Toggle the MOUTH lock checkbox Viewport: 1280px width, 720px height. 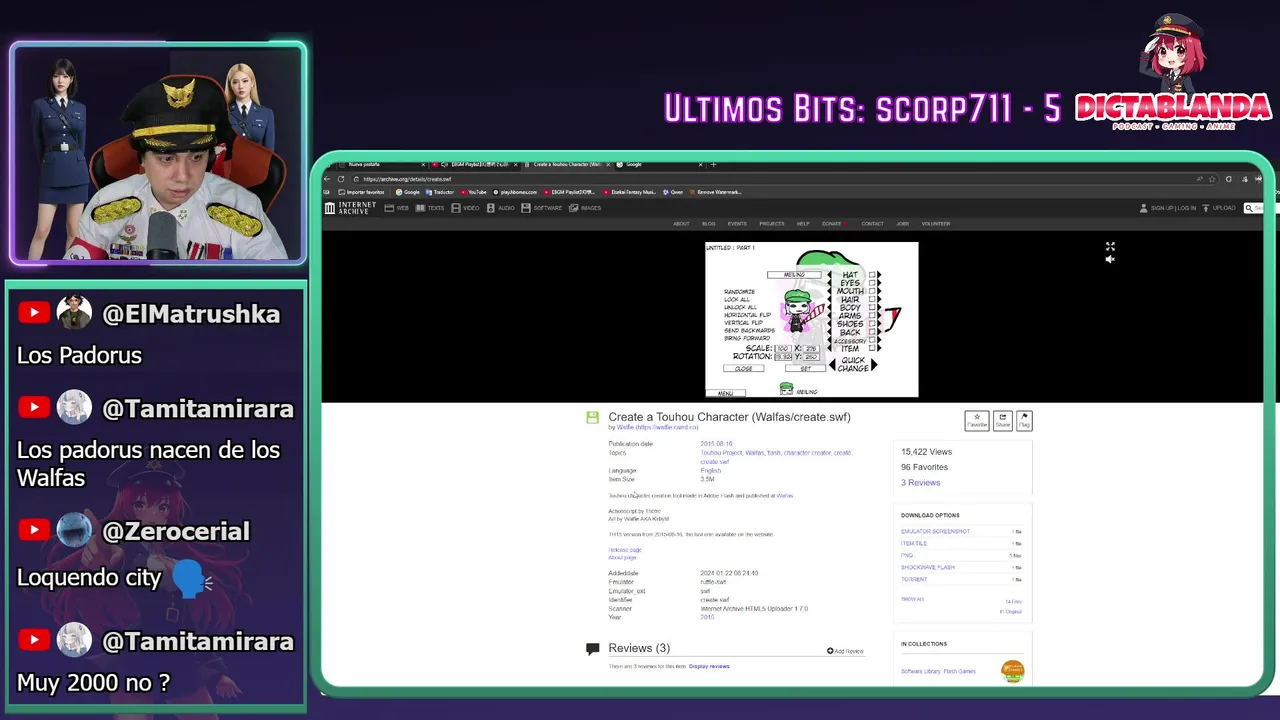tap(872, 291)
